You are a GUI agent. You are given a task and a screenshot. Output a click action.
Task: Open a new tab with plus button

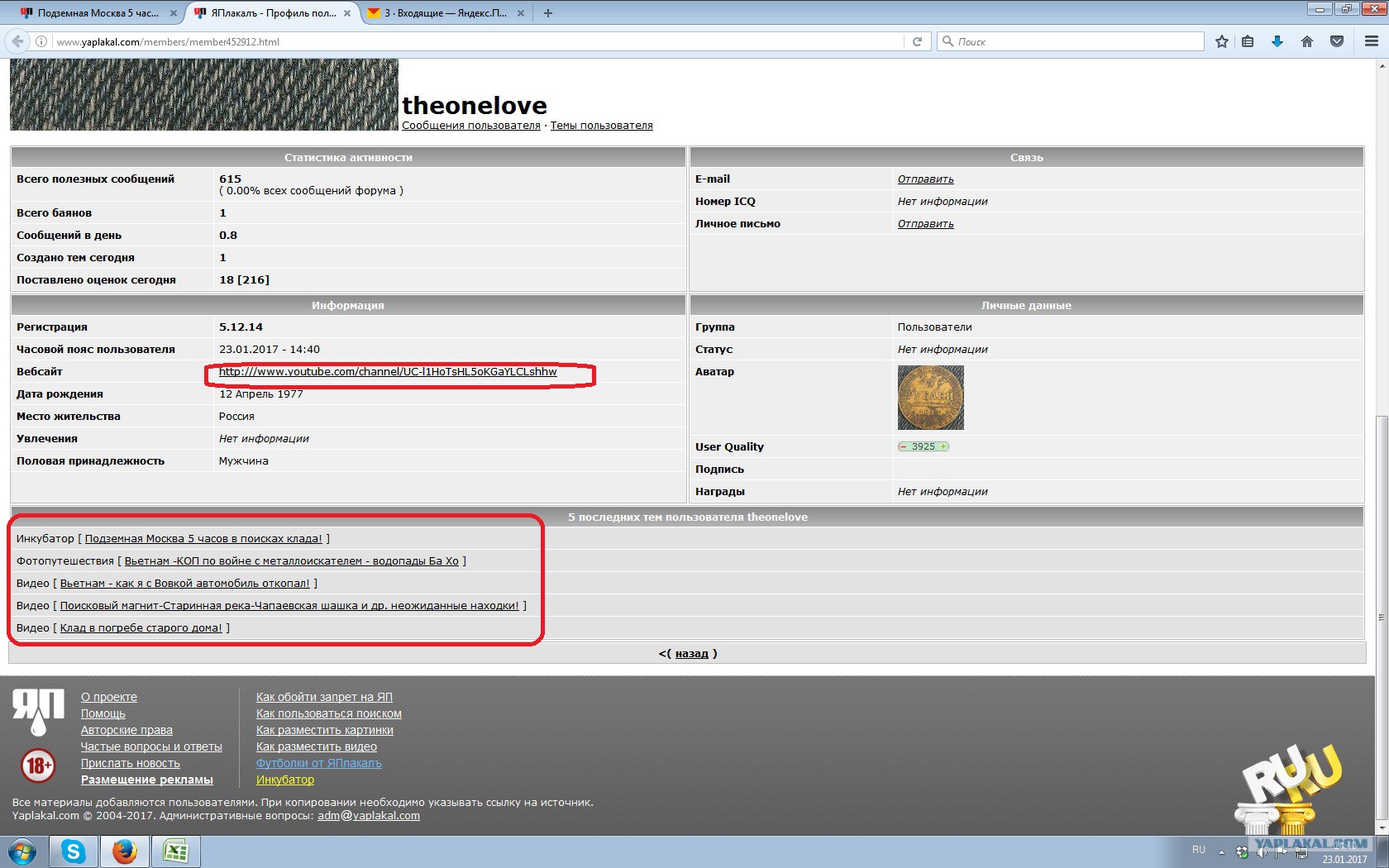pyautogui.click(x=548, y=13)
